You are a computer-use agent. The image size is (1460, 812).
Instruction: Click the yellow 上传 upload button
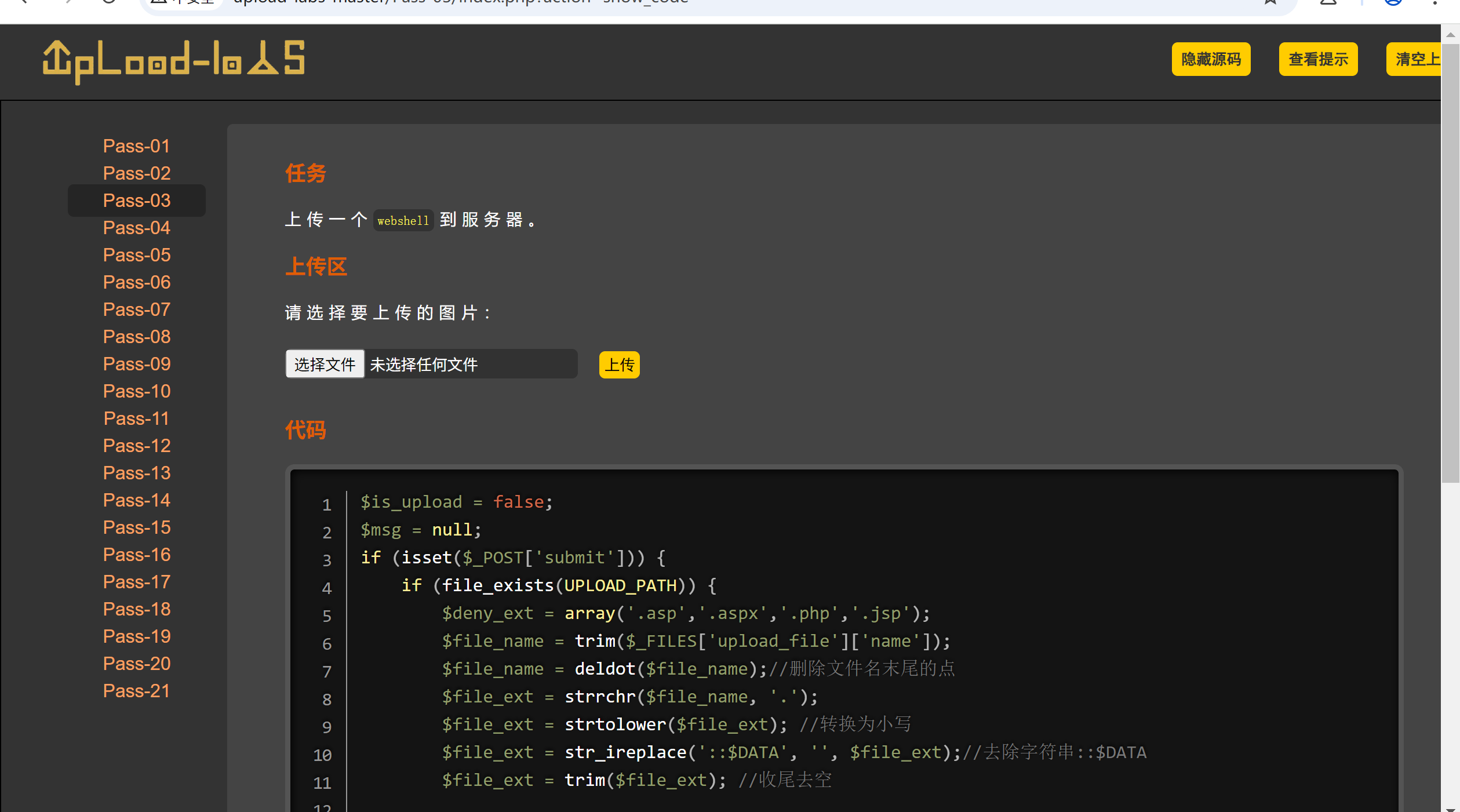pos(619,365)
